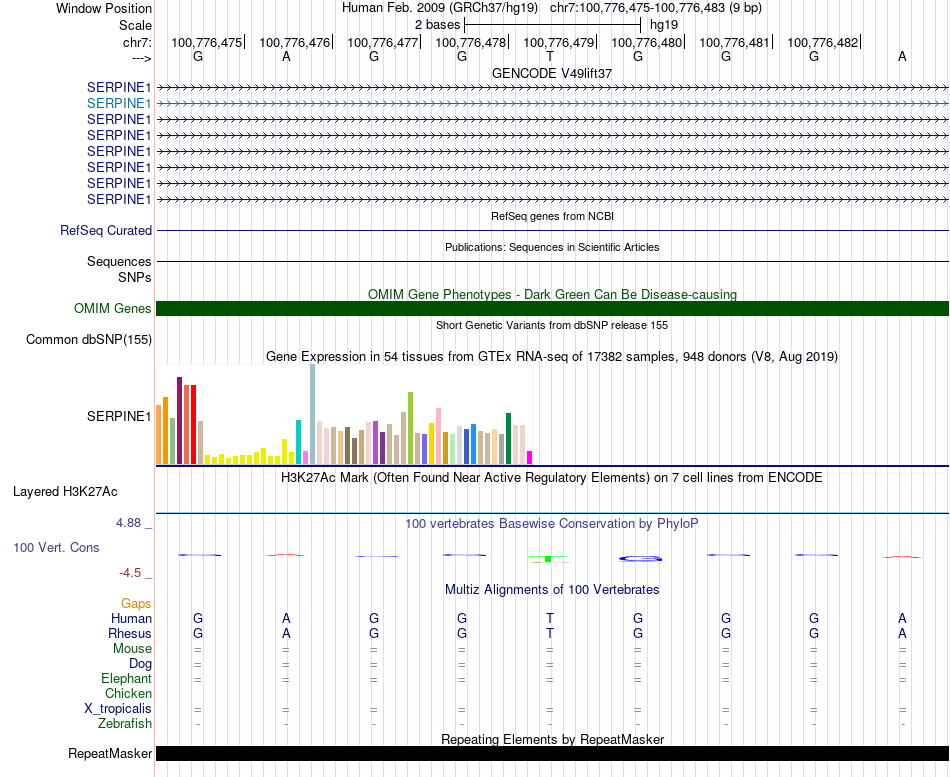The height and width of the screenshot is (777, 950).
Task: Click the 100,776,482 ruler position
Action: (x=823, y=42)
